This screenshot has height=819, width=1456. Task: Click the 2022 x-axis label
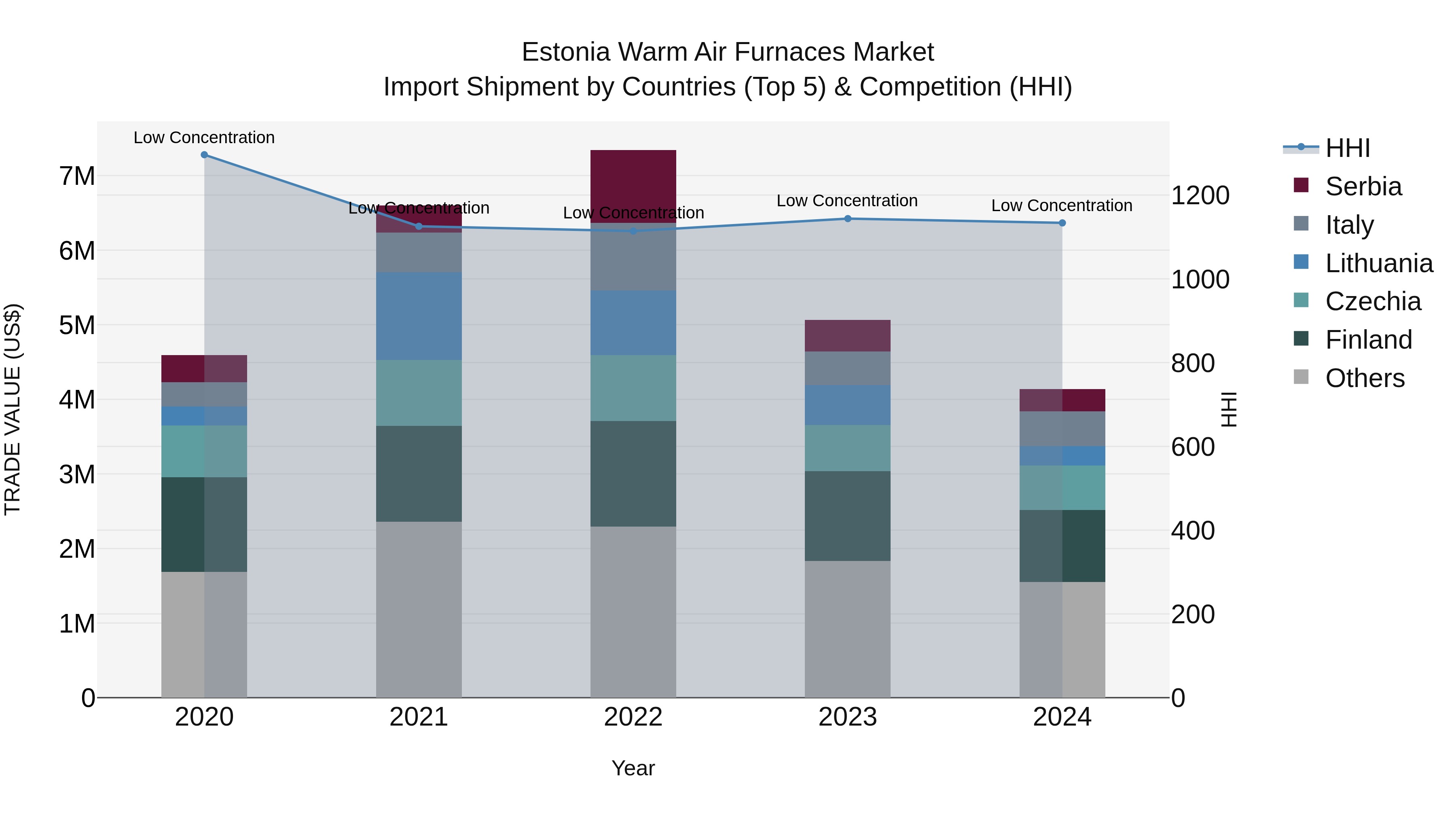633,717
